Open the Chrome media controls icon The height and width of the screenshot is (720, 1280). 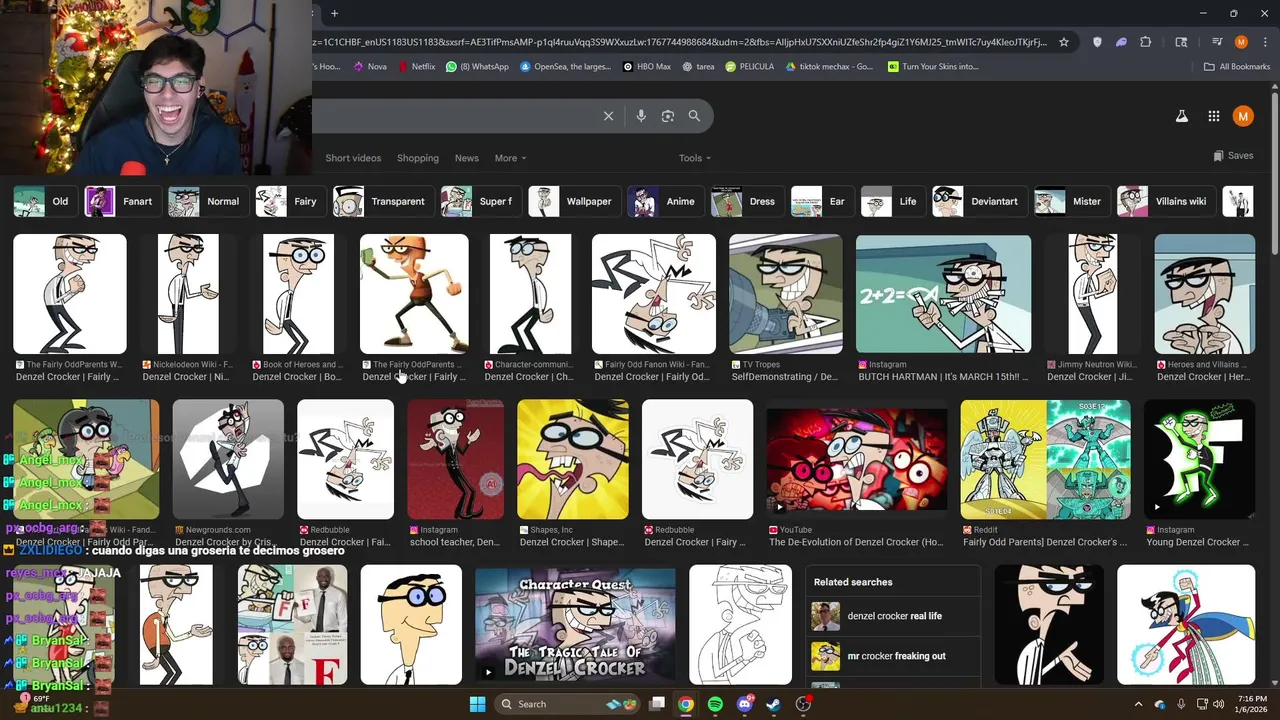[1217, 42]
